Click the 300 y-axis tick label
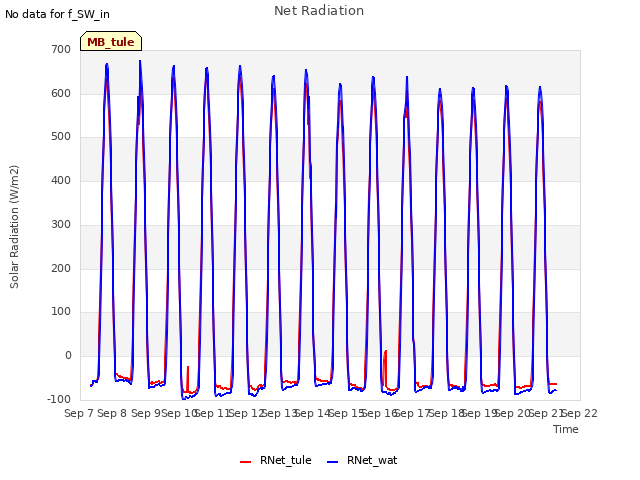This screenshot has height=480, width=640. (x=61, y=224)
